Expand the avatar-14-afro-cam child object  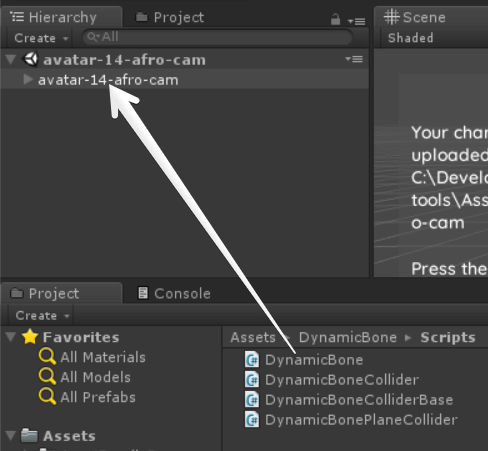coord(28,79)
